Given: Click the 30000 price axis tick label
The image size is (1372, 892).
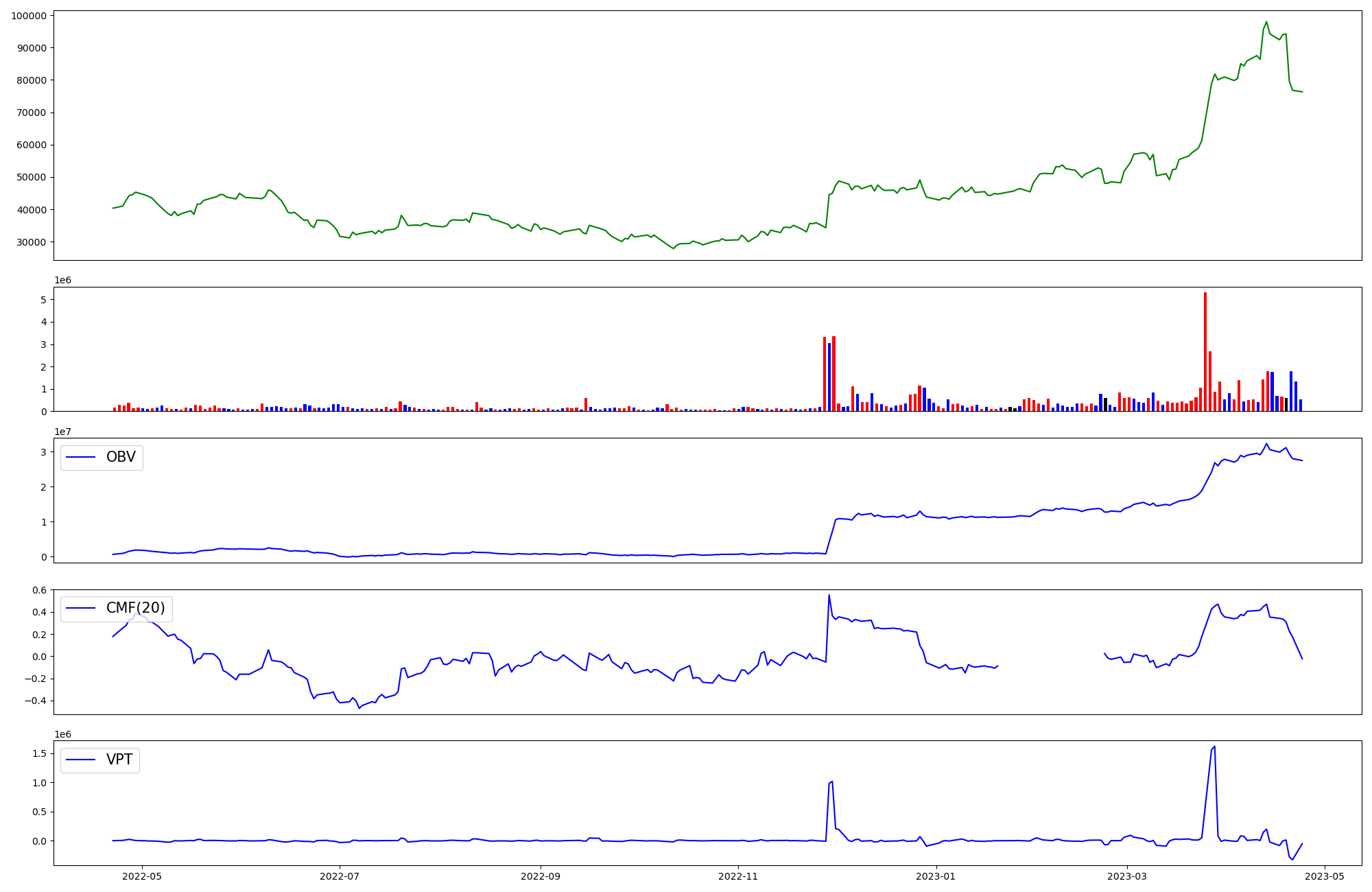Looking at the screenshot, I should tap(32, 242).
